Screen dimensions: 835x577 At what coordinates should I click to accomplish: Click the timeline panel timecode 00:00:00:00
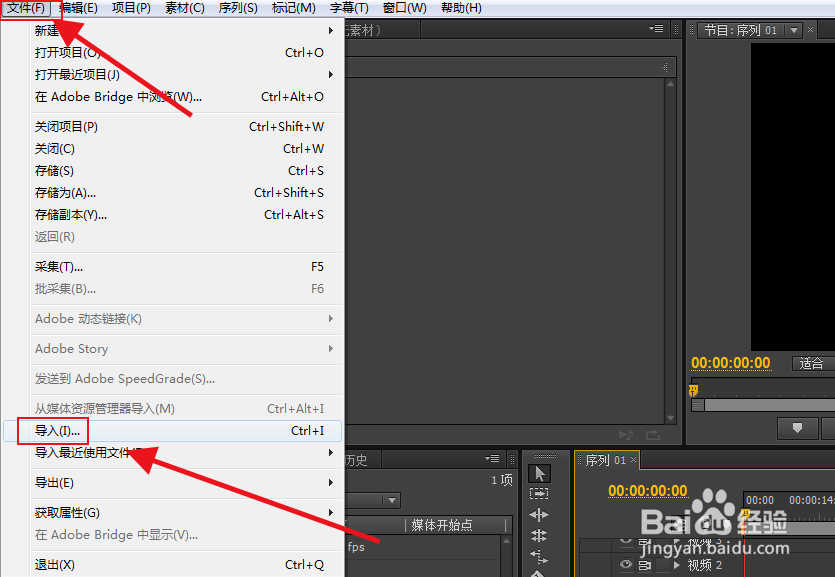coord(648,490)
